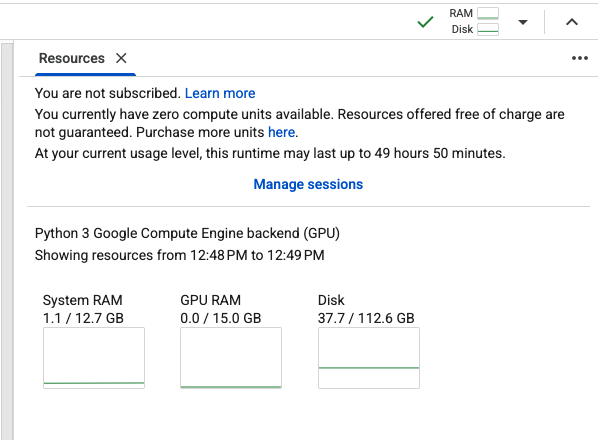The height and width of the screenshot is (440, 598).
Task: Open the Learn more link
Action: tap(220, 93)
